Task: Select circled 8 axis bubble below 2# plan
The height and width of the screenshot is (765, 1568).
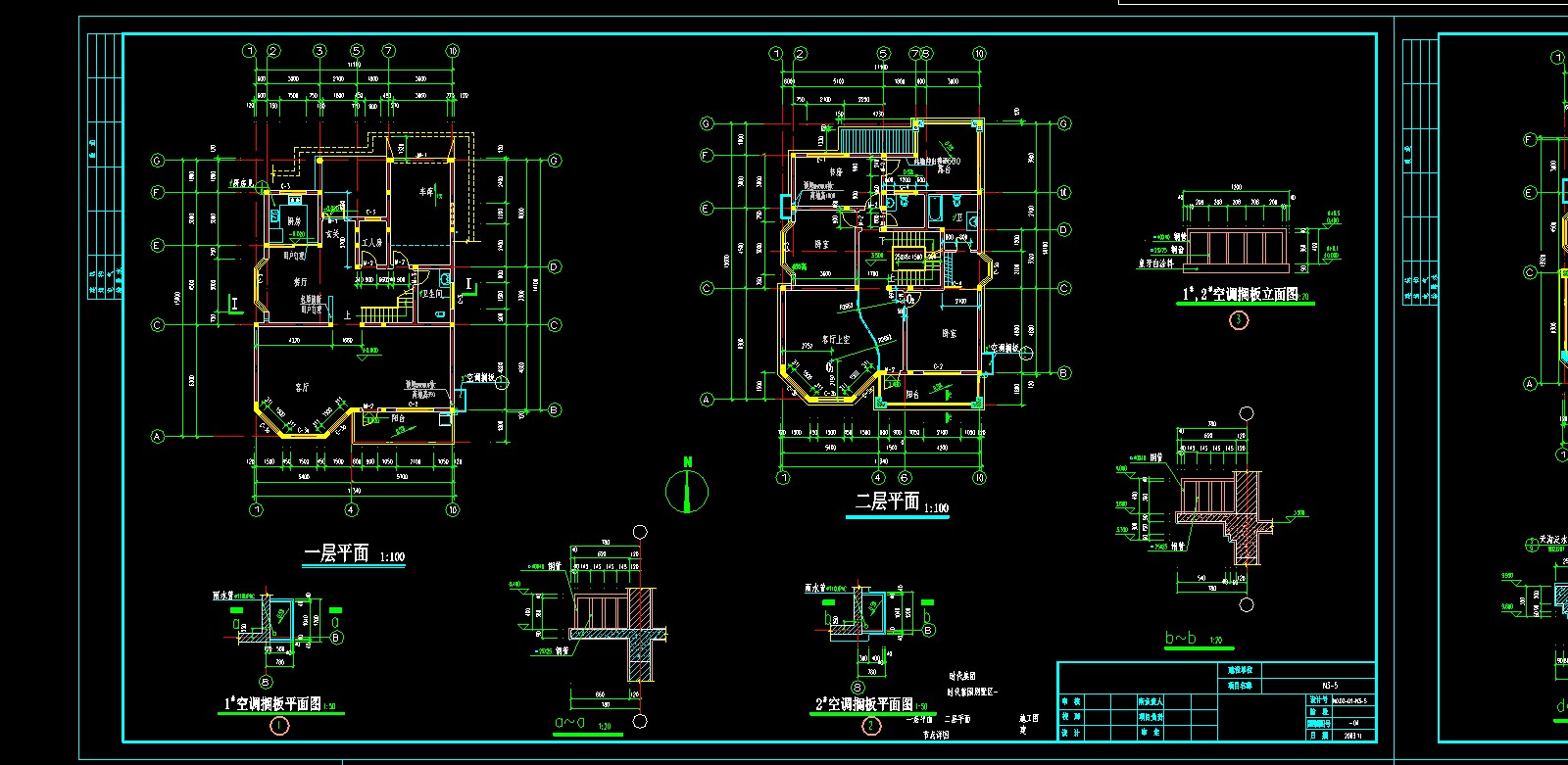Action: click(x=858, y=687)
